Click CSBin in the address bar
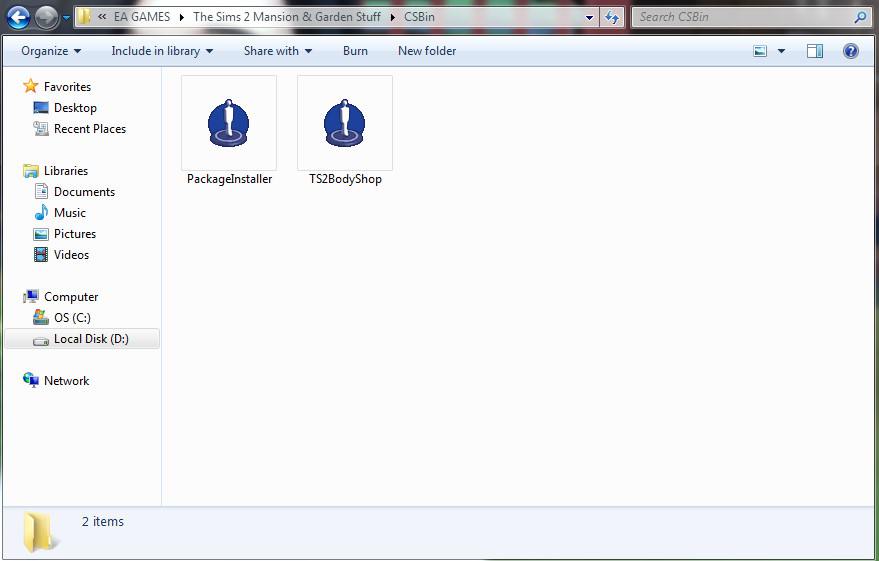This screenshot has height=561, width=879. pos(419,17)
